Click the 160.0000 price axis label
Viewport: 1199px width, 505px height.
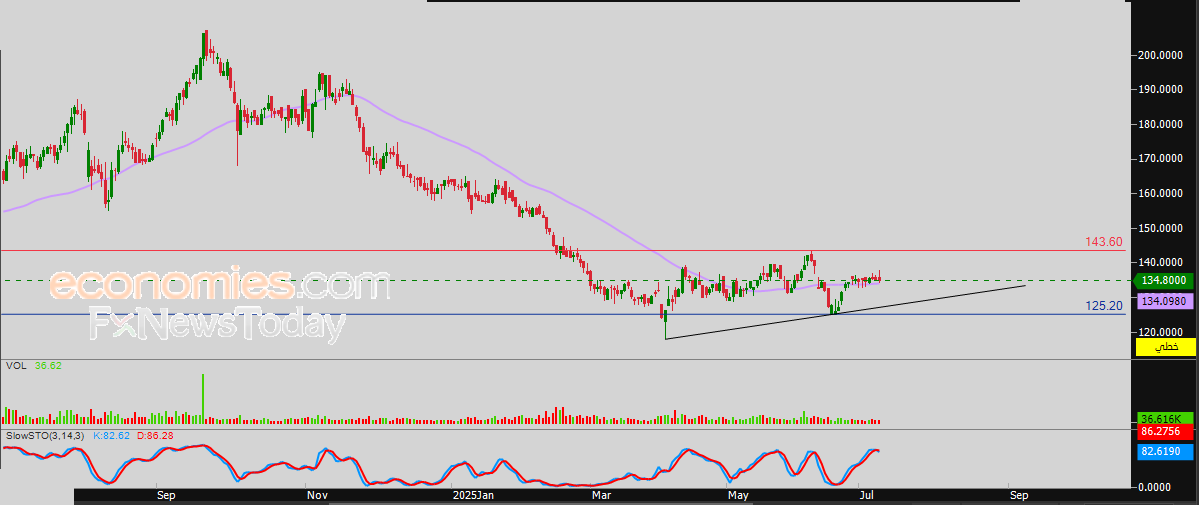[1163, 194]
